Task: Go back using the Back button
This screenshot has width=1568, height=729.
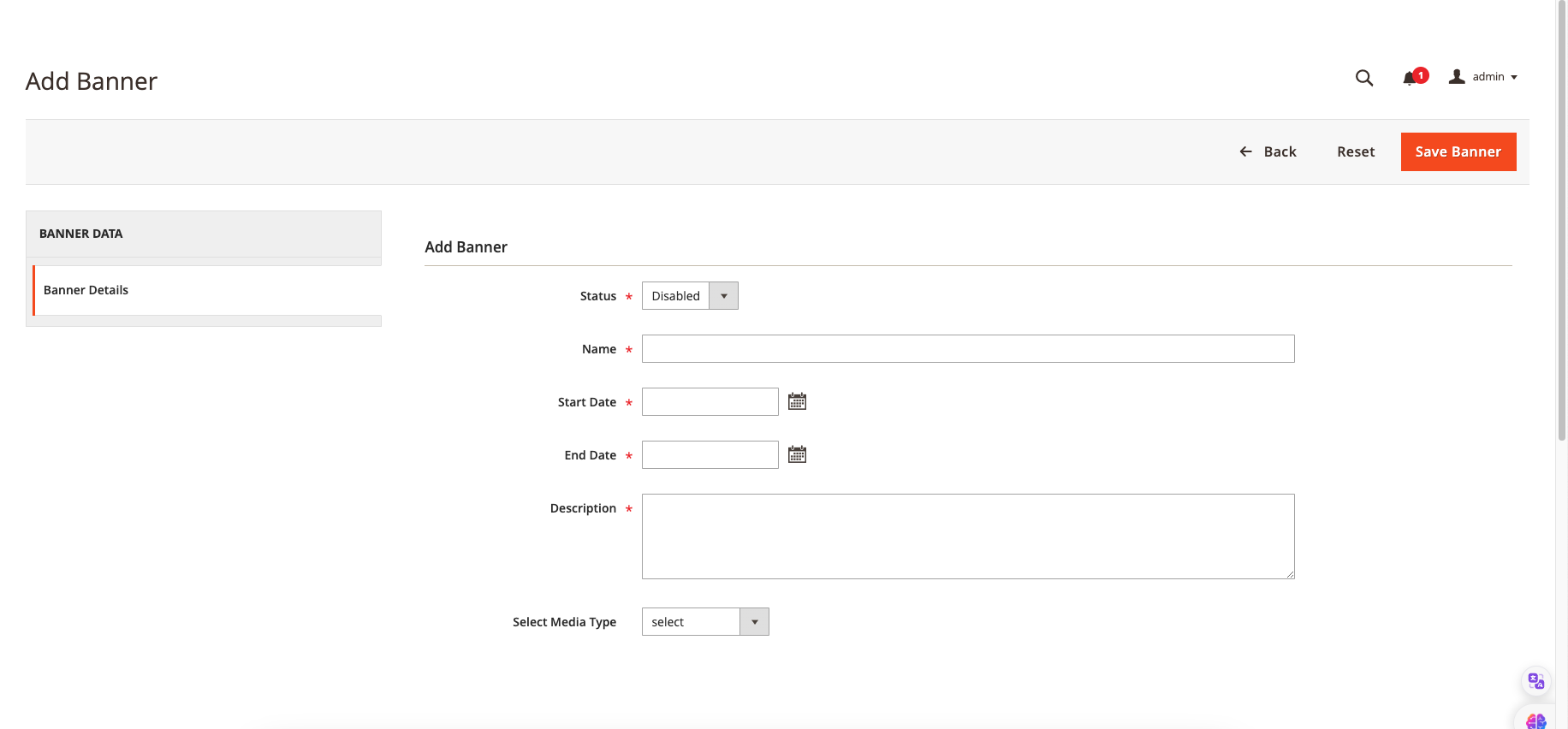Action: coord(1268,151)
